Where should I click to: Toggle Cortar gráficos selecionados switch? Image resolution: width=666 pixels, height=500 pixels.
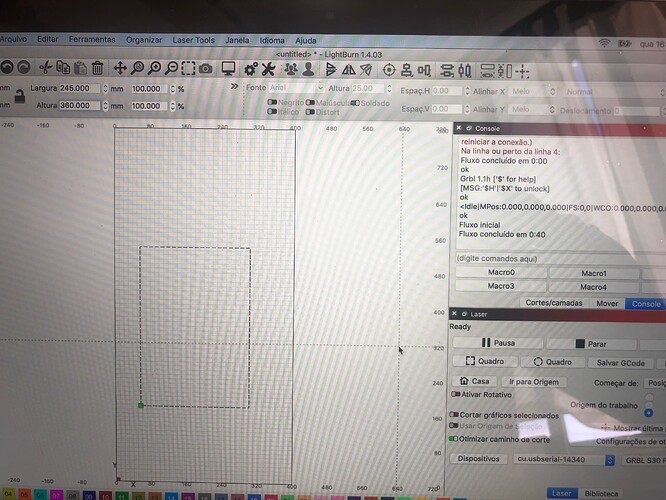pyautogui.click(x=455, y=414)
